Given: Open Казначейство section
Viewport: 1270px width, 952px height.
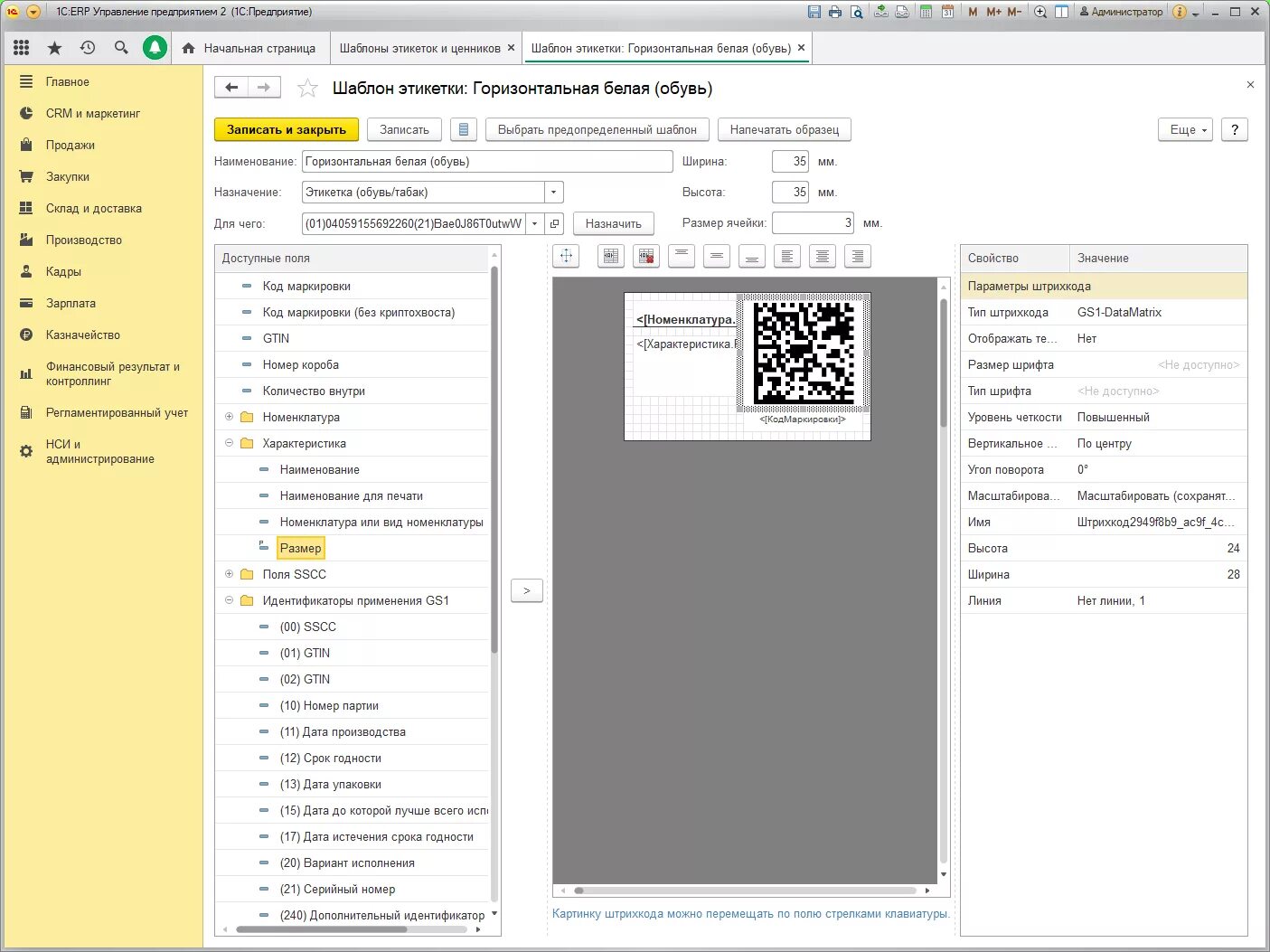Looking at the screenshot, I should [x=83, y=335].
